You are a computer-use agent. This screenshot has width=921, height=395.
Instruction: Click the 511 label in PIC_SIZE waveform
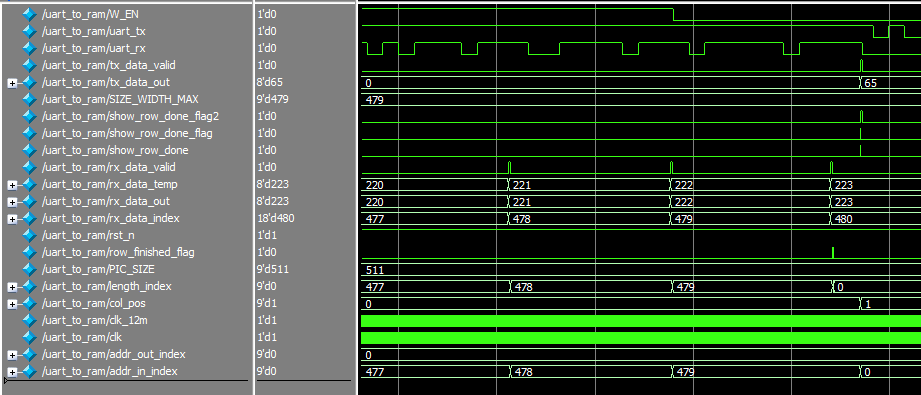pos(375,270)
